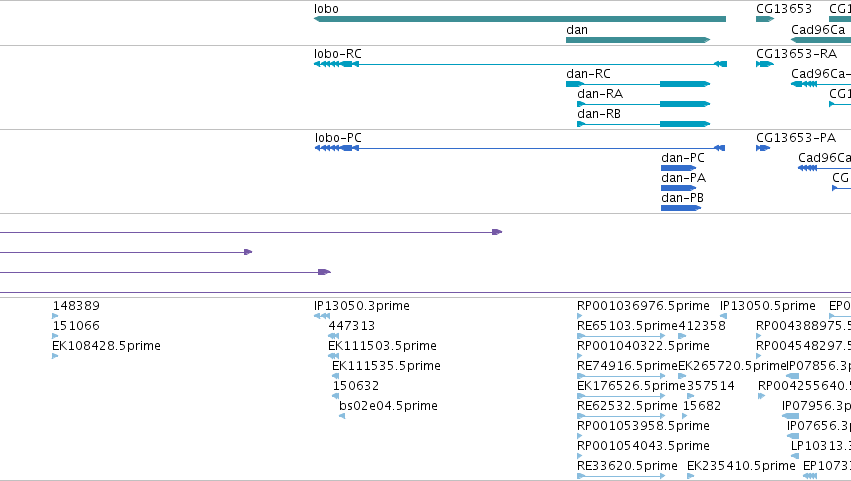The image size is (851, 481).
Task: Click the RE62532.5prime EST glyph line
Action: coord(621,416)
